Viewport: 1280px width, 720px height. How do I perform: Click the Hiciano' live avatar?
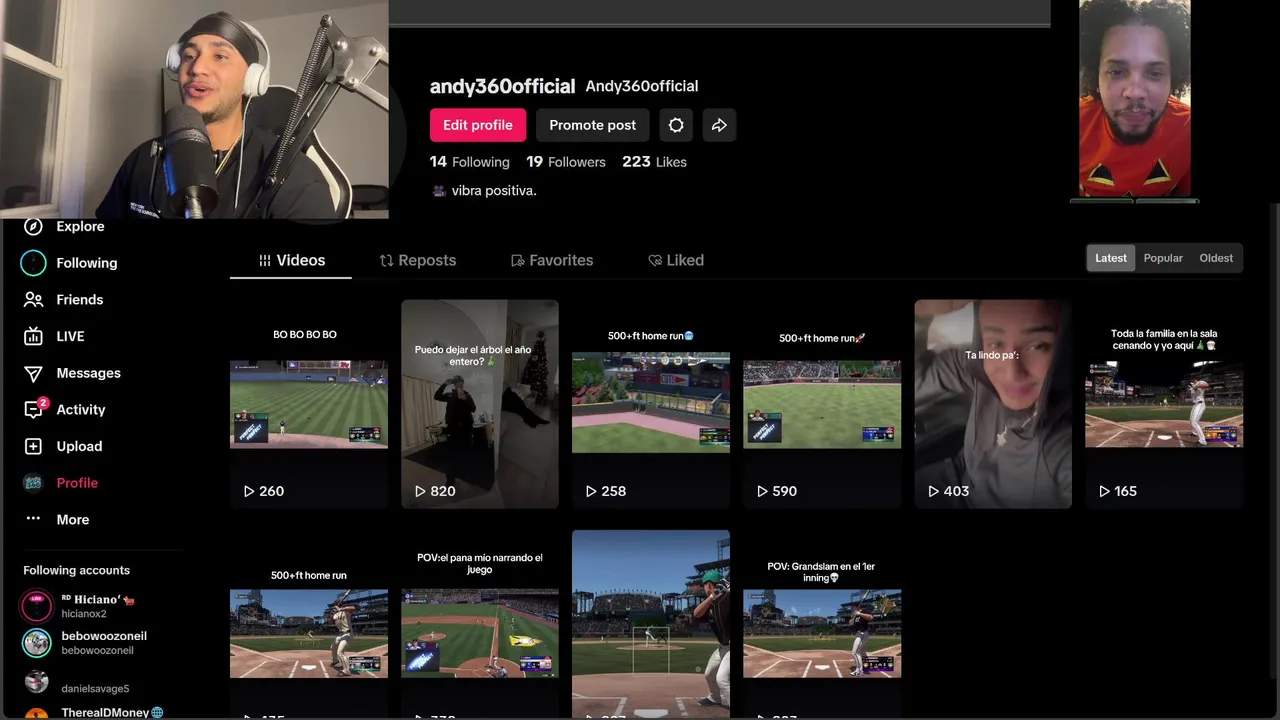37,606
